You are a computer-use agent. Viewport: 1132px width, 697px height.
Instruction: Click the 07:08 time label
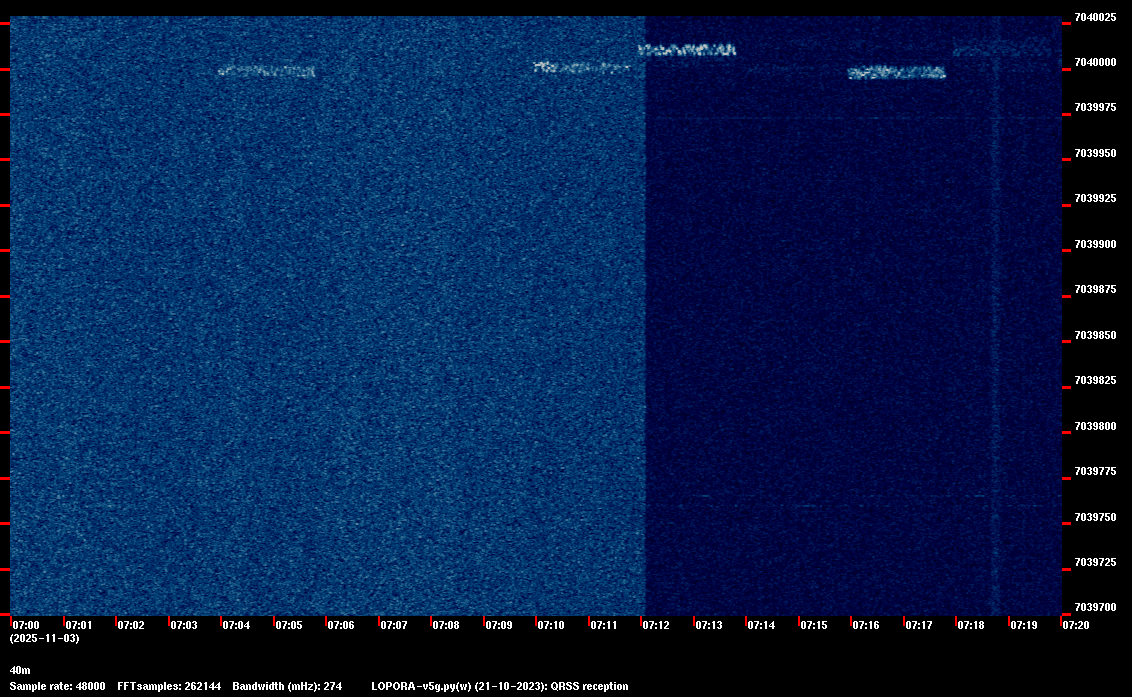pyautogui.click(x=446, y=625)
